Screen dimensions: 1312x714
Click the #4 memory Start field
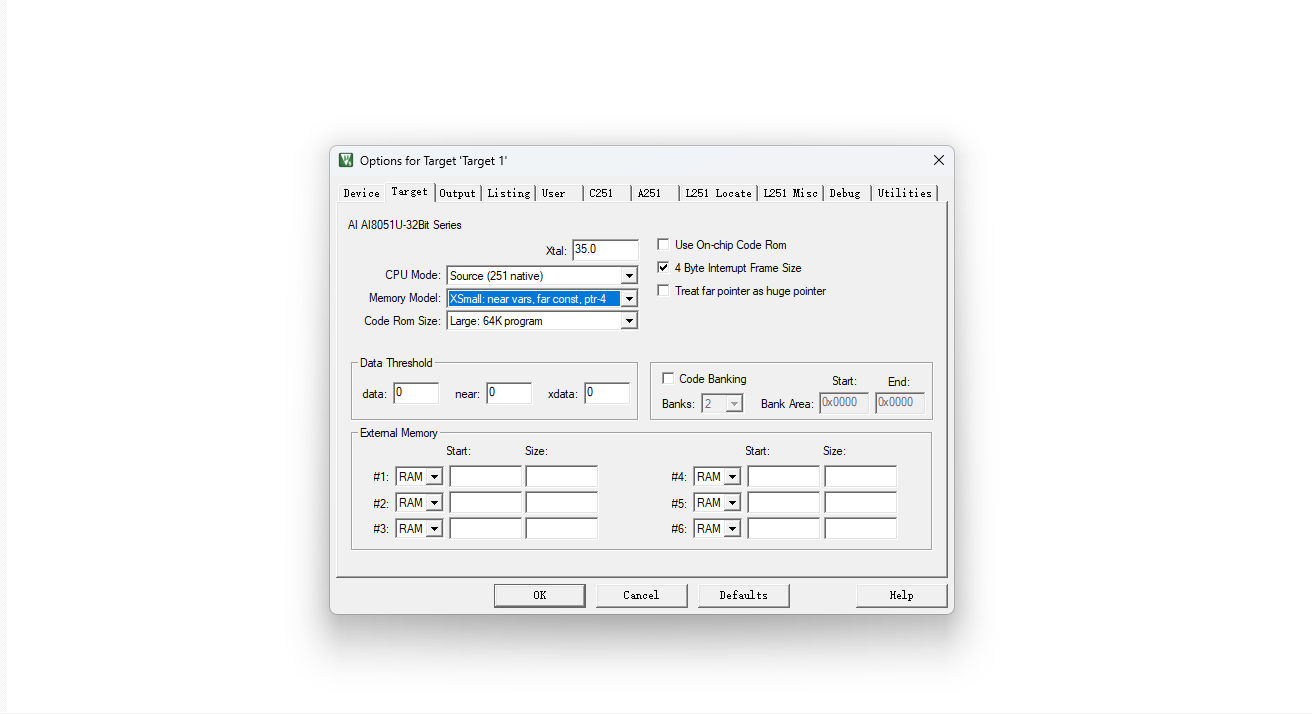point(783,477)
